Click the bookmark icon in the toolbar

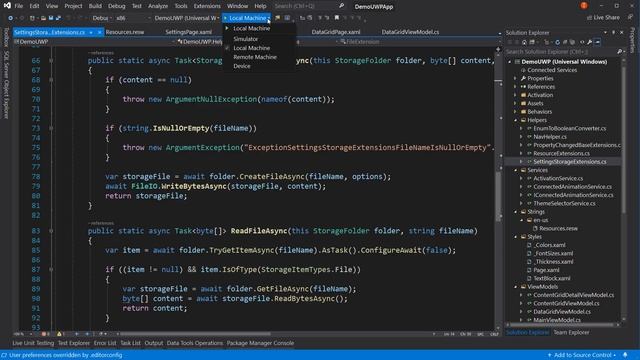click(337, 18)
